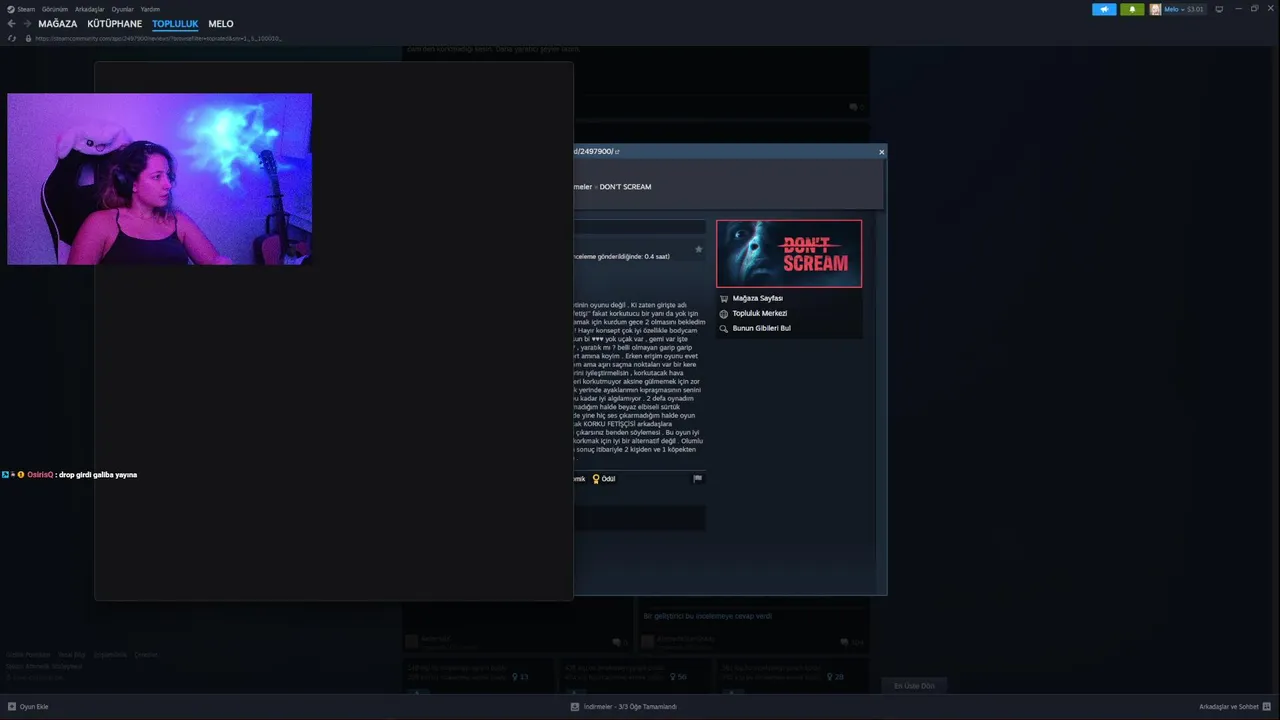Viewport: 1280px width, 720px height.
Task: Click the Friends and Chat icon in the bottom-right corner
Action: (x=1268, y=707)
